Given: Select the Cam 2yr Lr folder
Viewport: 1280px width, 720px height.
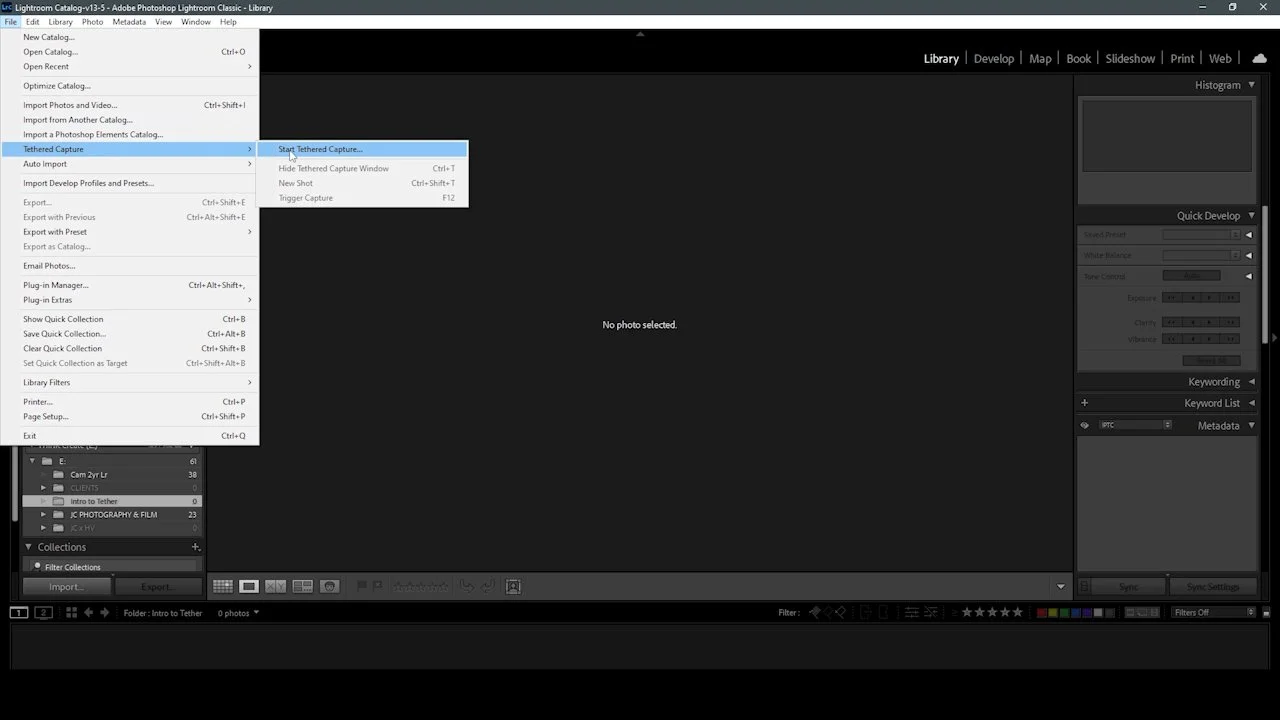Looking at the screenshot, I should [111, 475].
